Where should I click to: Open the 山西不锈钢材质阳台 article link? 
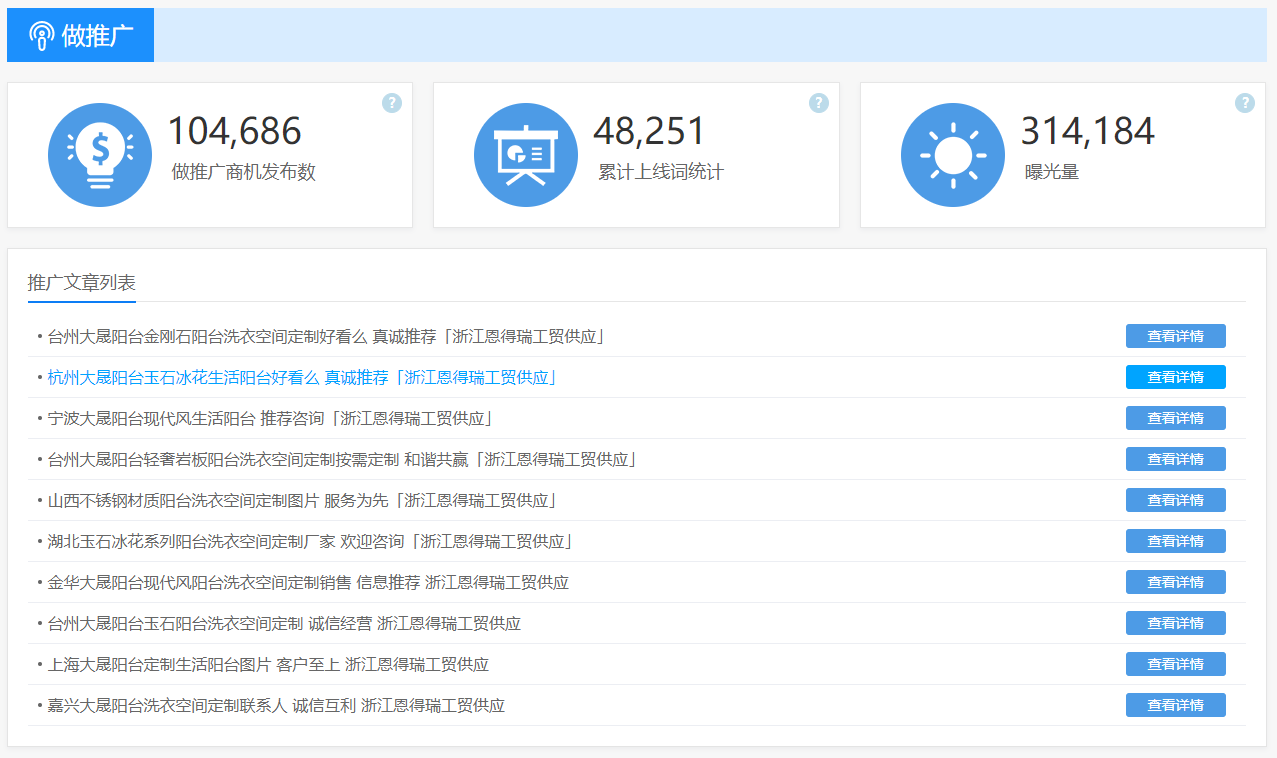tap(302, 501)
